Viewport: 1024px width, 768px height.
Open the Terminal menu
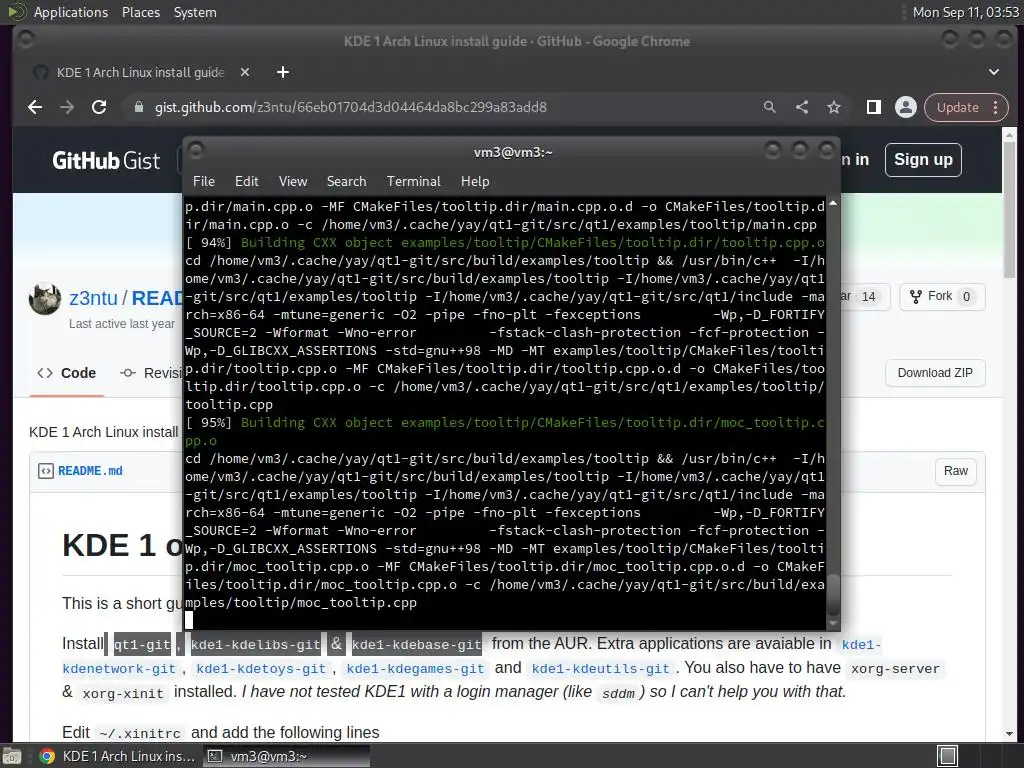(x=413, y=182)
